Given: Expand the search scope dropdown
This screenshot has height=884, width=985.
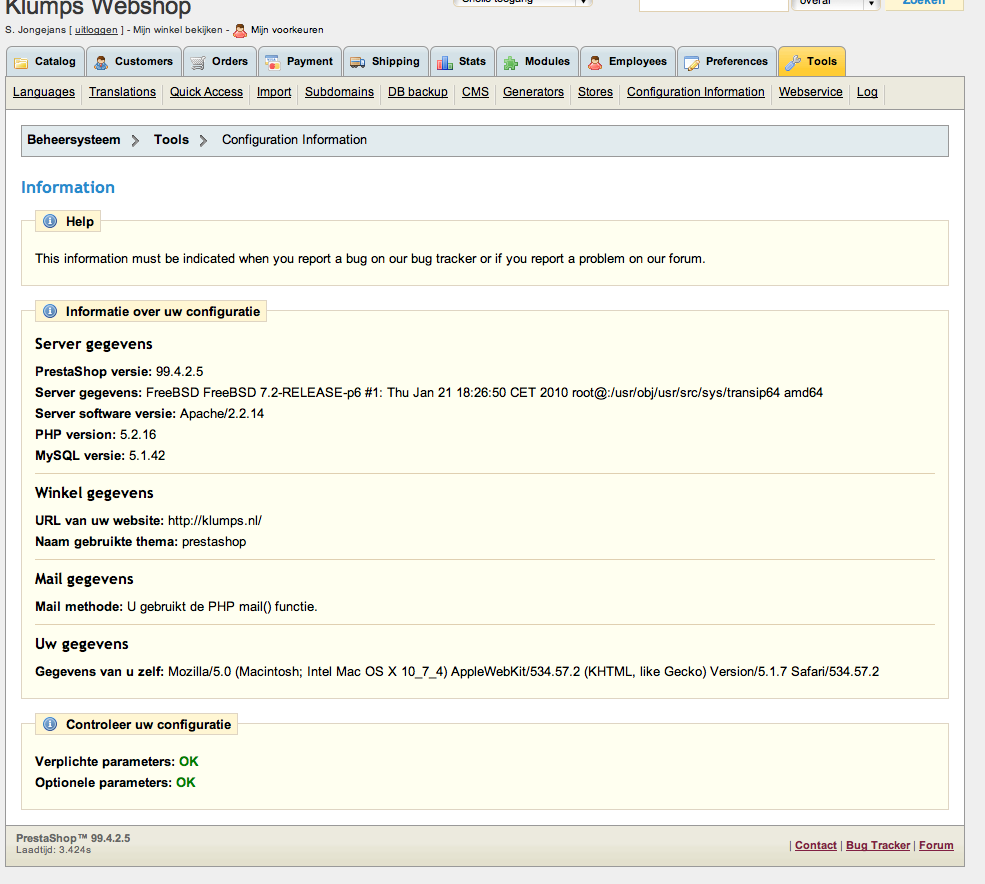Looking at the screenshot, I should [835, 3].
